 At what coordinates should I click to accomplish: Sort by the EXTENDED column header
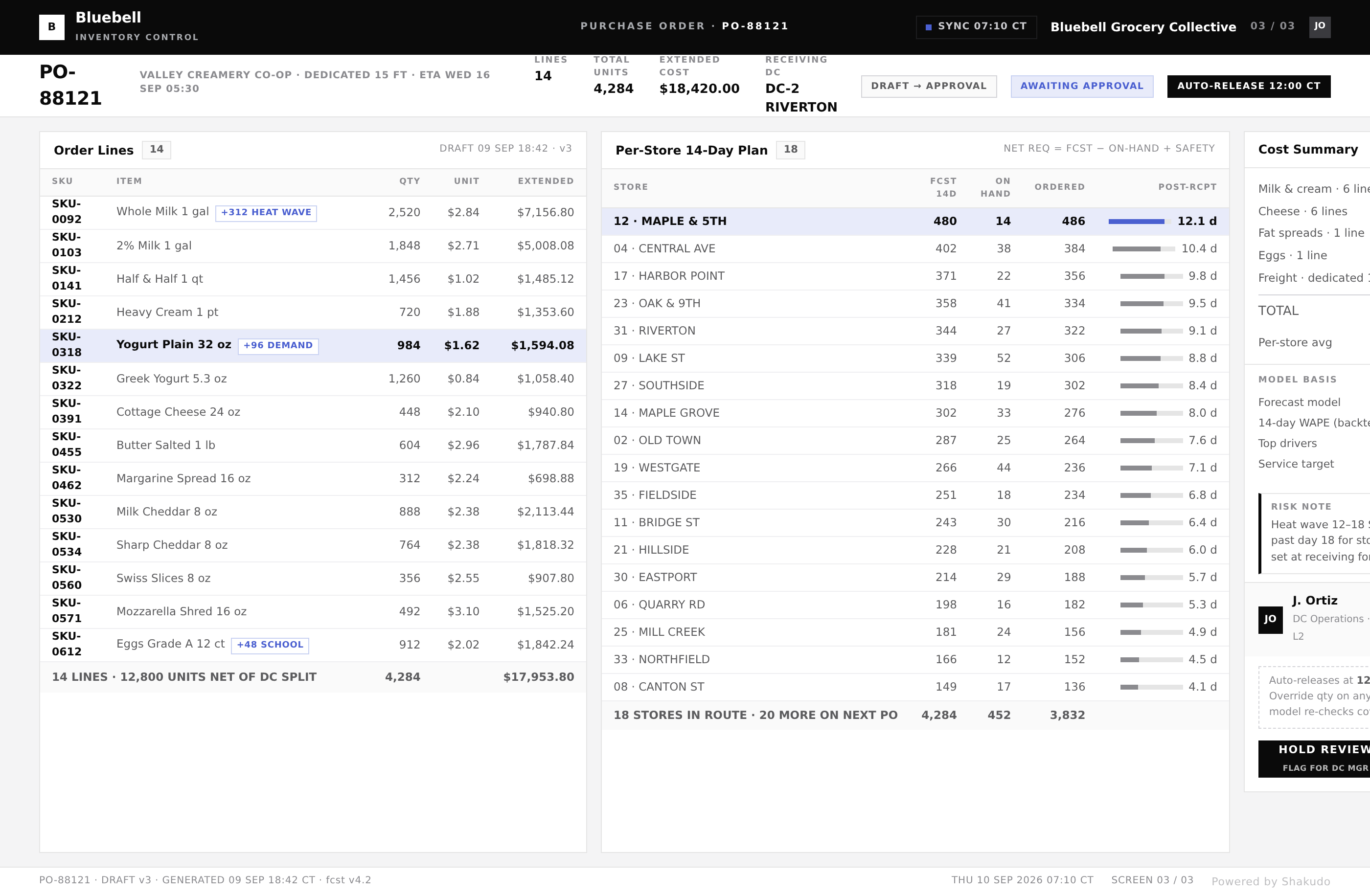545,181
